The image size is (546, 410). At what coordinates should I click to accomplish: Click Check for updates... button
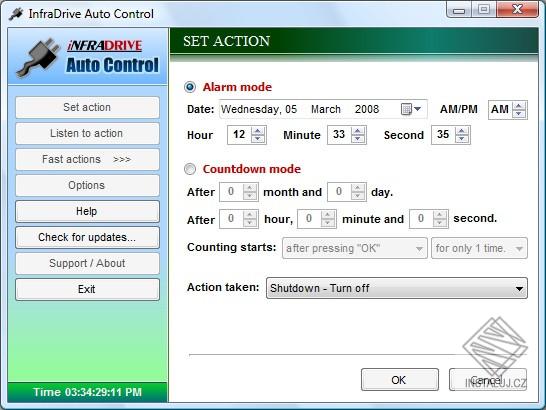click(x=87, y=238)
